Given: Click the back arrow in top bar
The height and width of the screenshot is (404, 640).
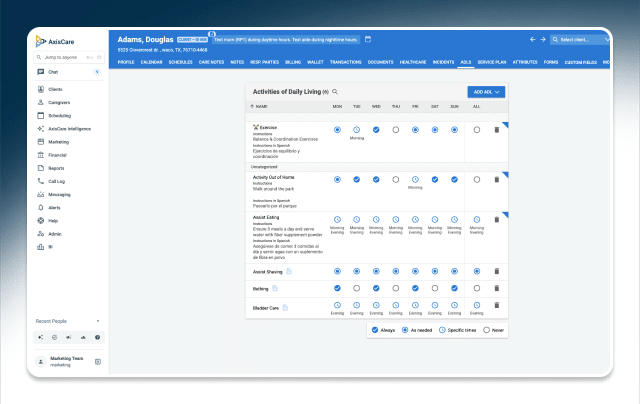Looking at the screenshot, I should click(532, 40).
